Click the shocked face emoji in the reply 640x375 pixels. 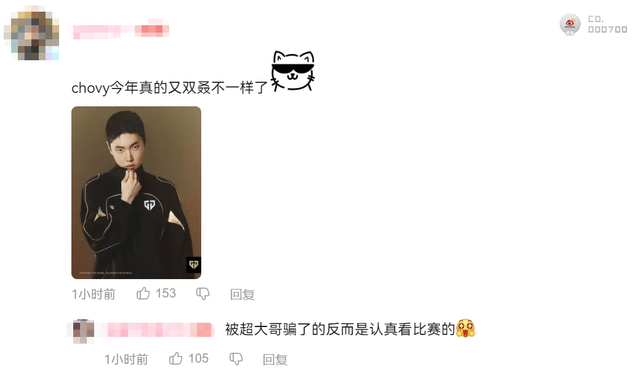point(465,328)
